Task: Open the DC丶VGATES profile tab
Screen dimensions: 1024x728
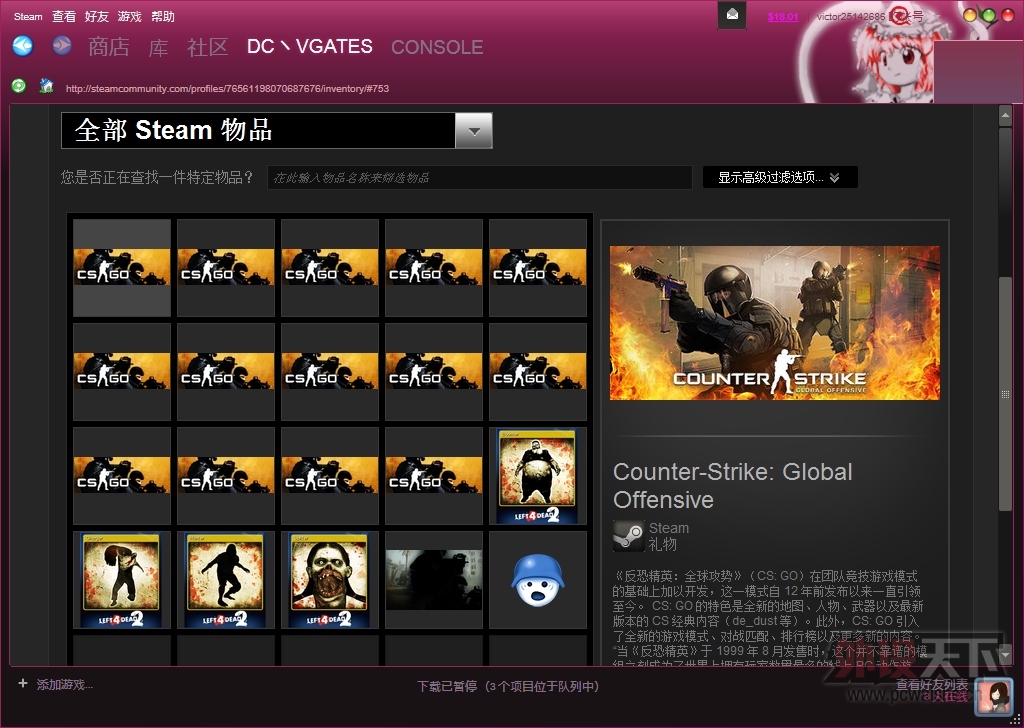Action: 310,46
